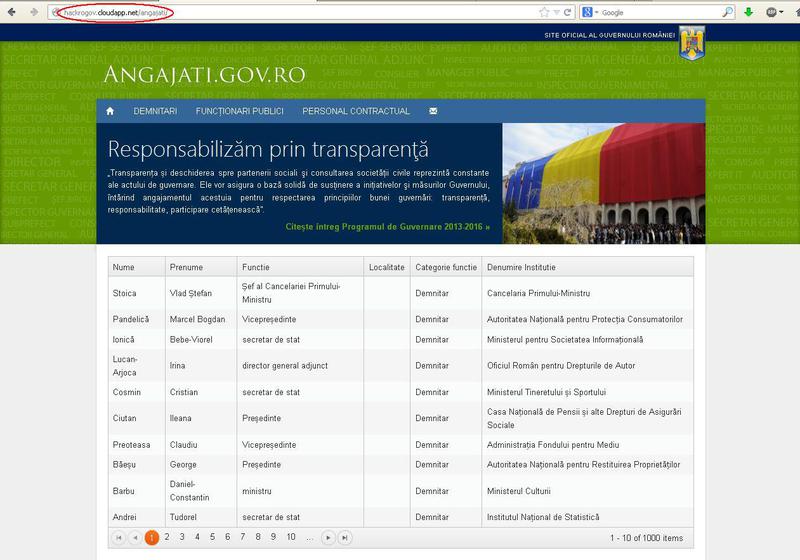Go to next page of results
Screen dimensions: 800x560
tap(328, 538)
